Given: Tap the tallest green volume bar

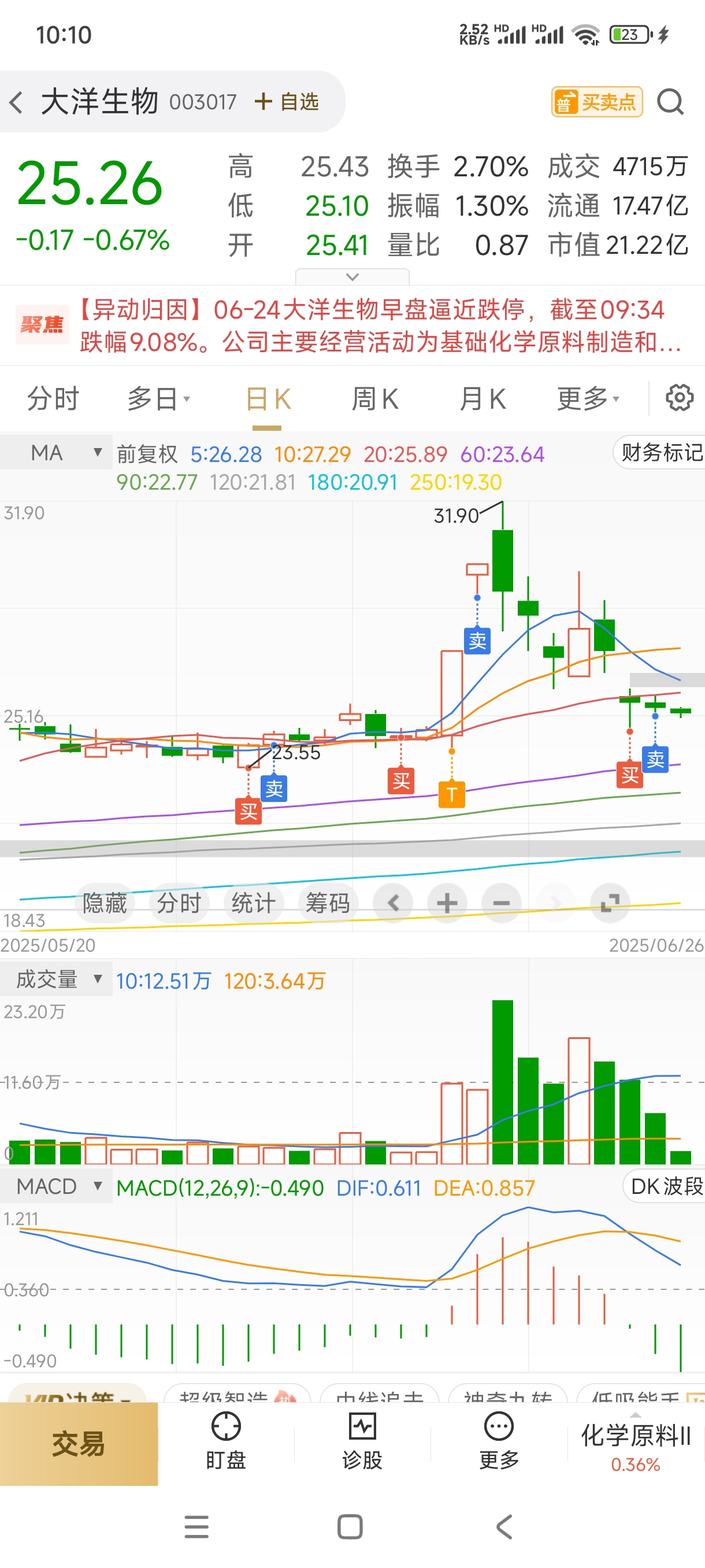Looking at the screenshot, I should click(x=502, y=1082).
